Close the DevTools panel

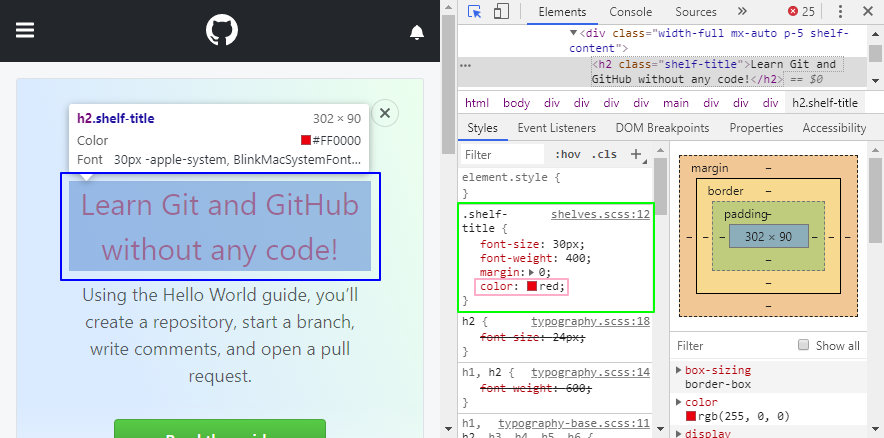click(x=868, y=11)
